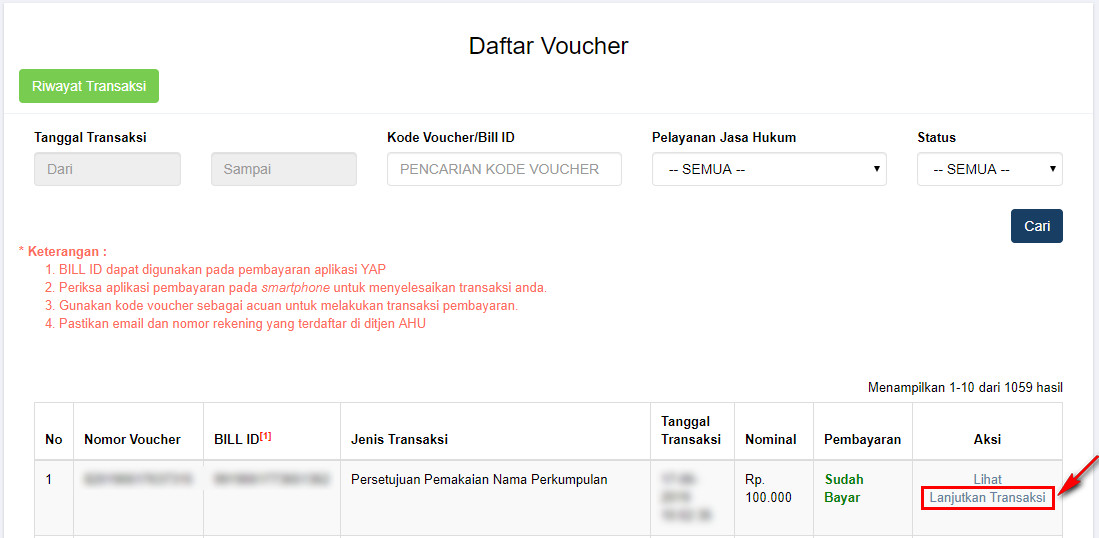This screenshot has width=1099, height=538.
Task: Click the Sampai date field
Action: tap(284, 170)
